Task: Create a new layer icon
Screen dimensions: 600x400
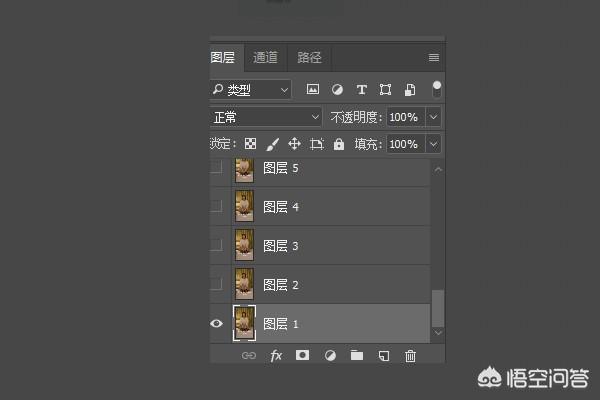Action: [384, 356]
